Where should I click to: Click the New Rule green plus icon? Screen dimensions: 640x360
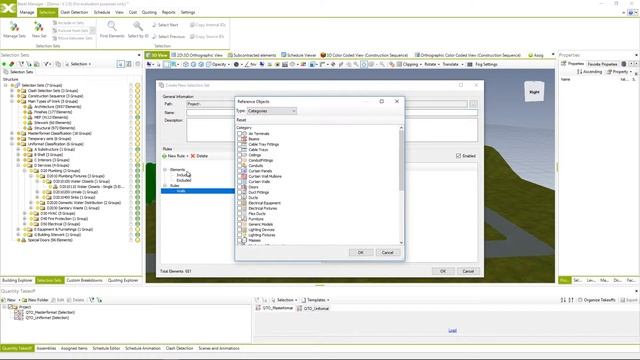(x=164, y=156)
